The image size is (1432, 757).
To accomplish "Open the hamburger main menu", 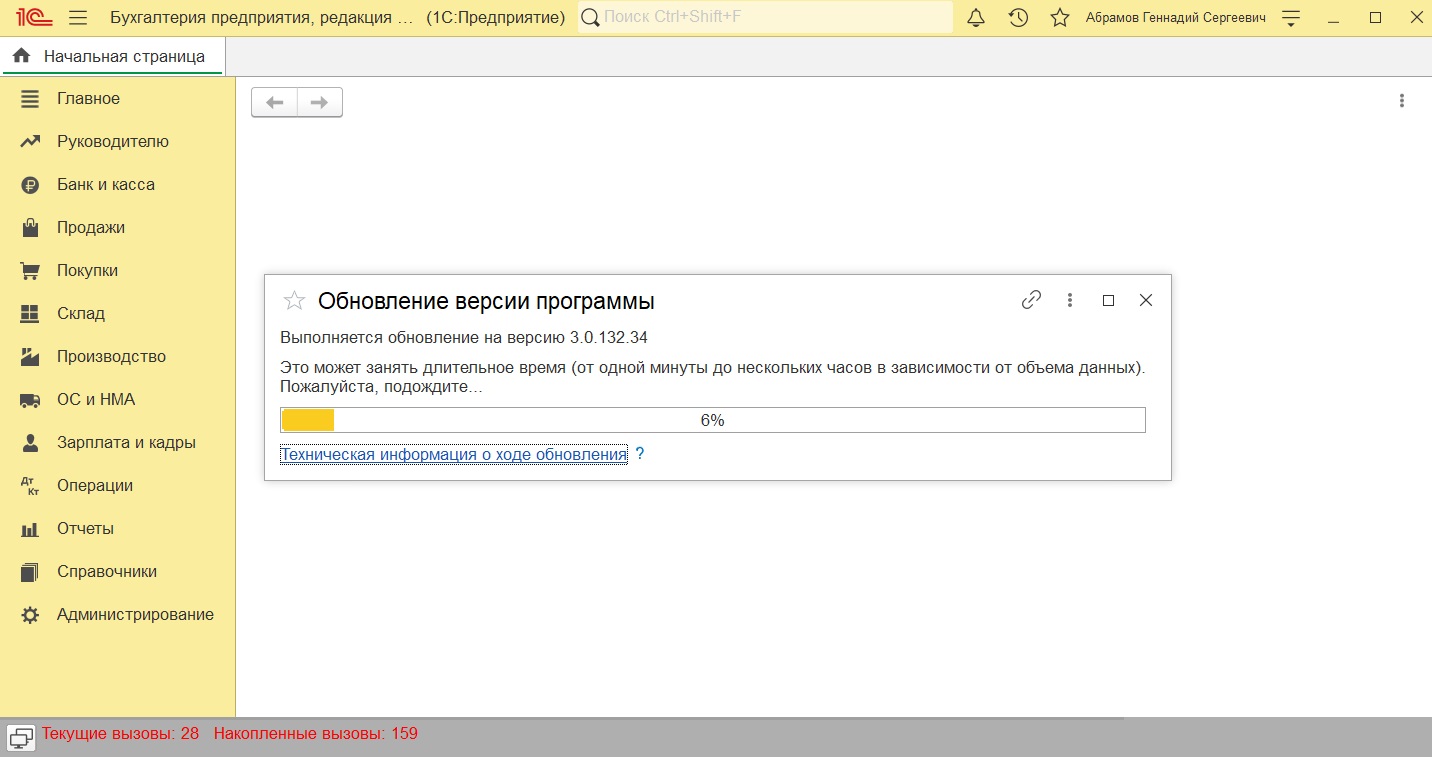I will (78, 18).
